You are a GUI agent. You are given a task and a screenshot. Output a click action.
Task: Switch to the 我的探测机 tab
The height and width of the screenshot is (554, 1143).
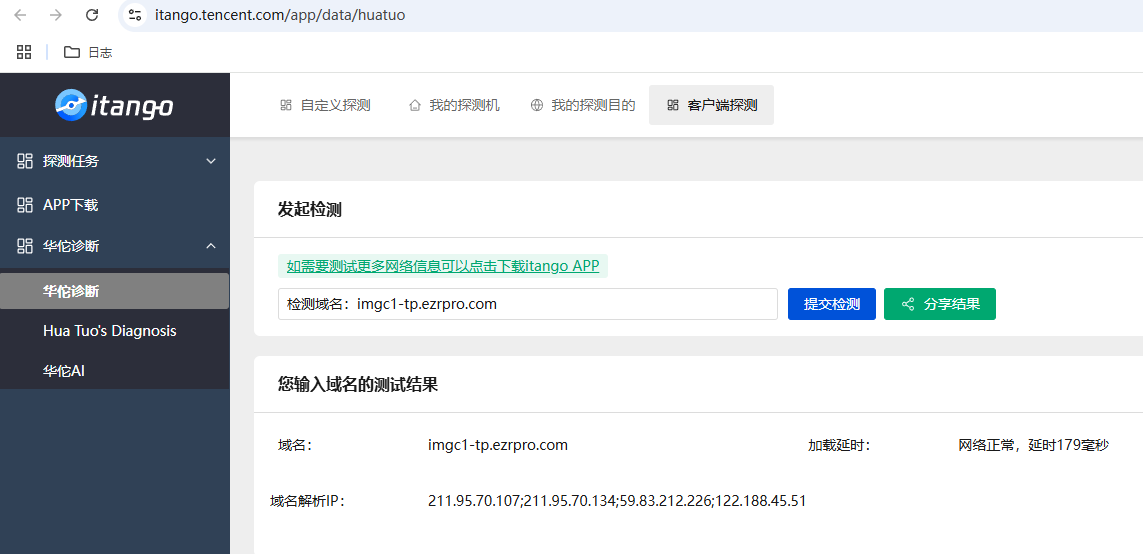pyautogui.click(x=454, y=105)
